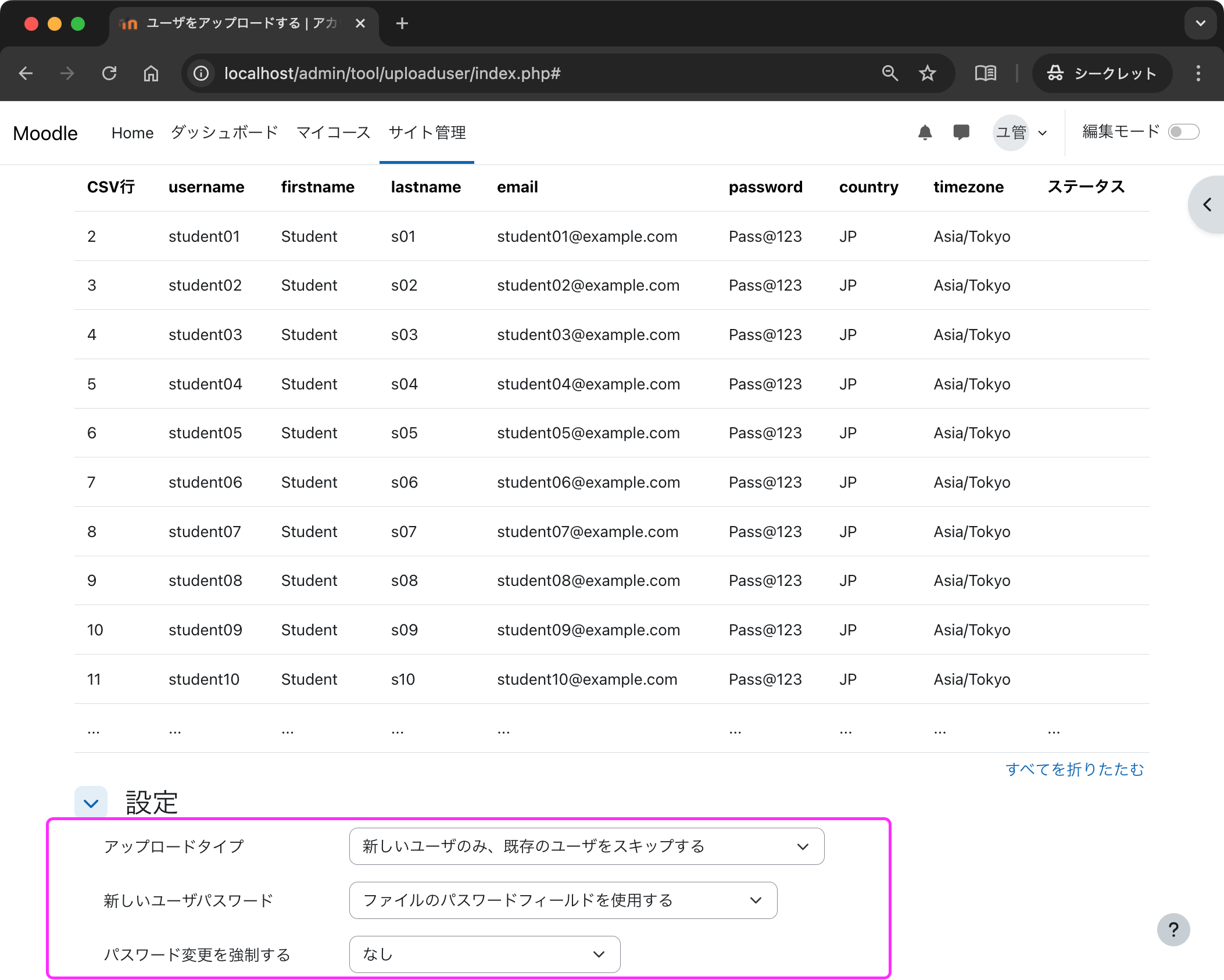Click the zoom magnifier icon in the address bar

(x=890, y=73)
